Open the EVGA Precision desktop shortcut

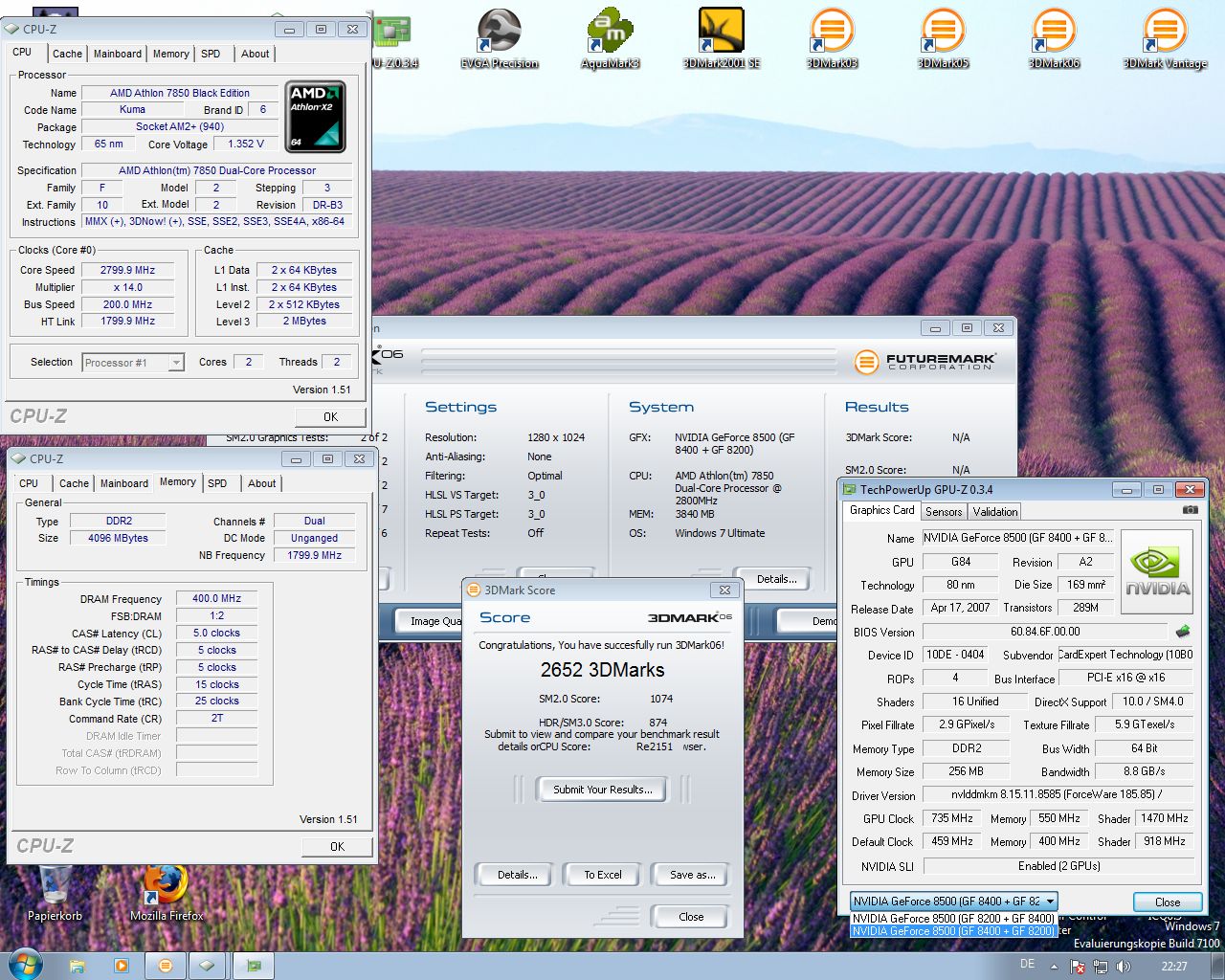(500, 39)
